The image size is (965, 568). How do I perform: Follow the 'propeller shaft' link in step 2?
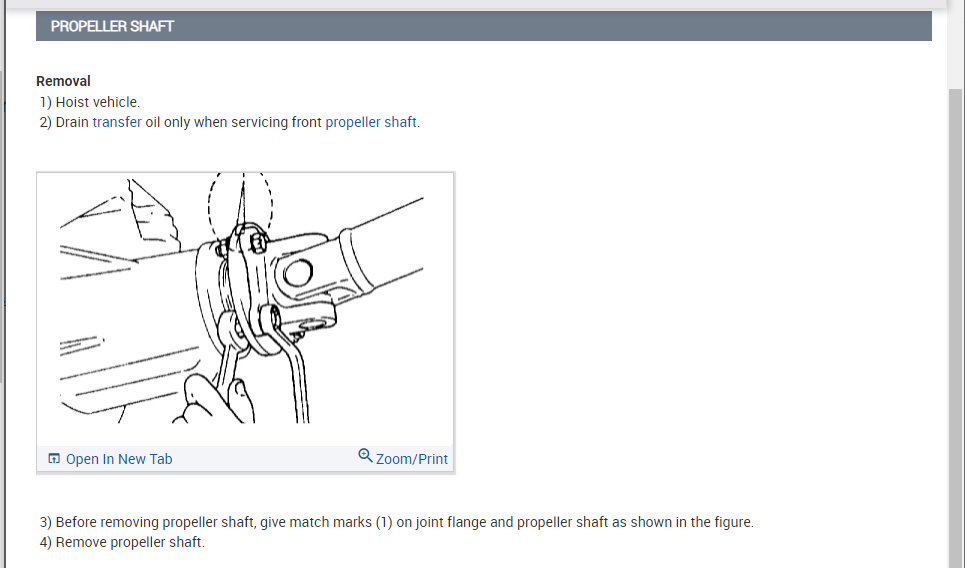[x=371, y=122]
